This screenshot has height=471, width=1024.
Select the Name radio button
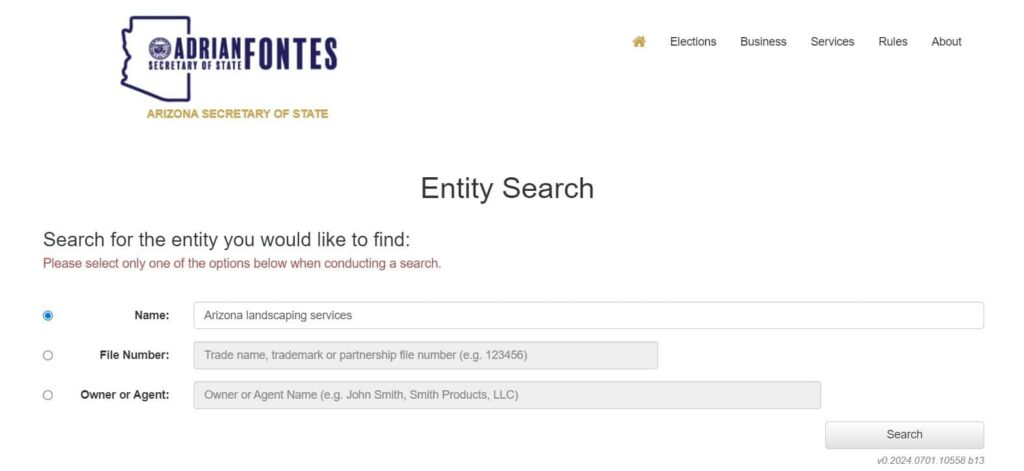(x=48, y=316)
